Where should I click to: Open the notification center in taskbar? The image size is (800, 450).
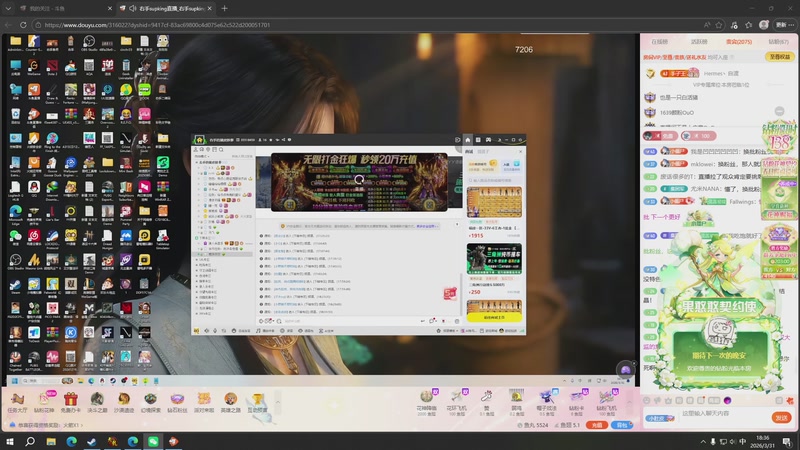click(788, 441)
